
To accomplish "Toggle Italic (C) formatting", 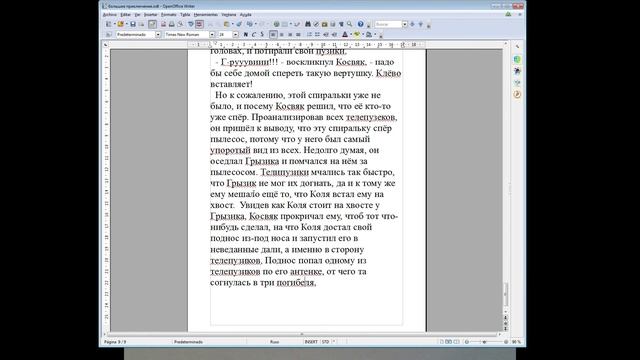I will point(253,35).
